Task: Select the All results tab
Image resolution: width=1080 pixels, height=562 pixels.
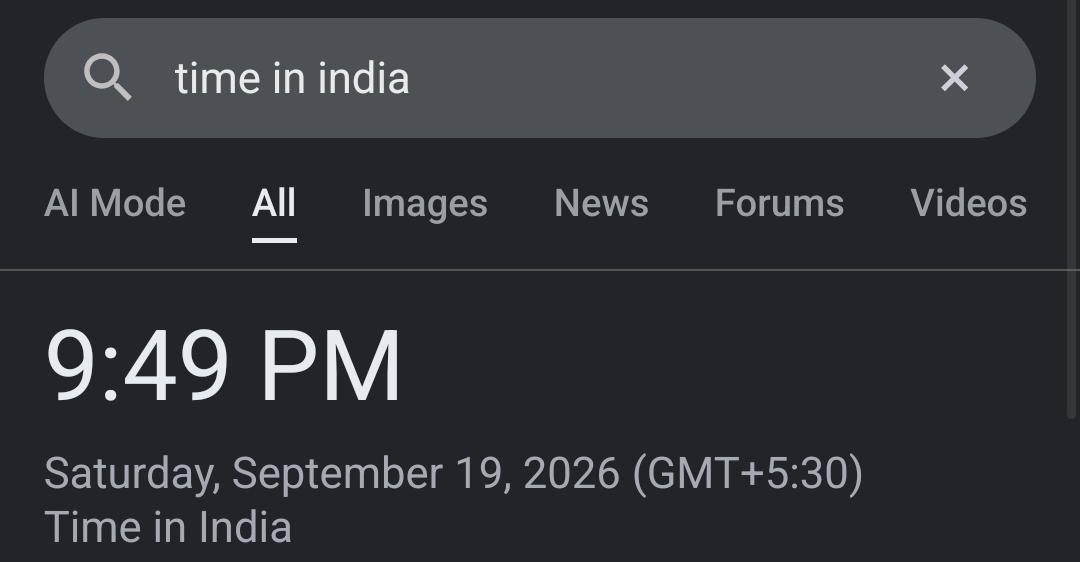Action: tap(274, 203)
